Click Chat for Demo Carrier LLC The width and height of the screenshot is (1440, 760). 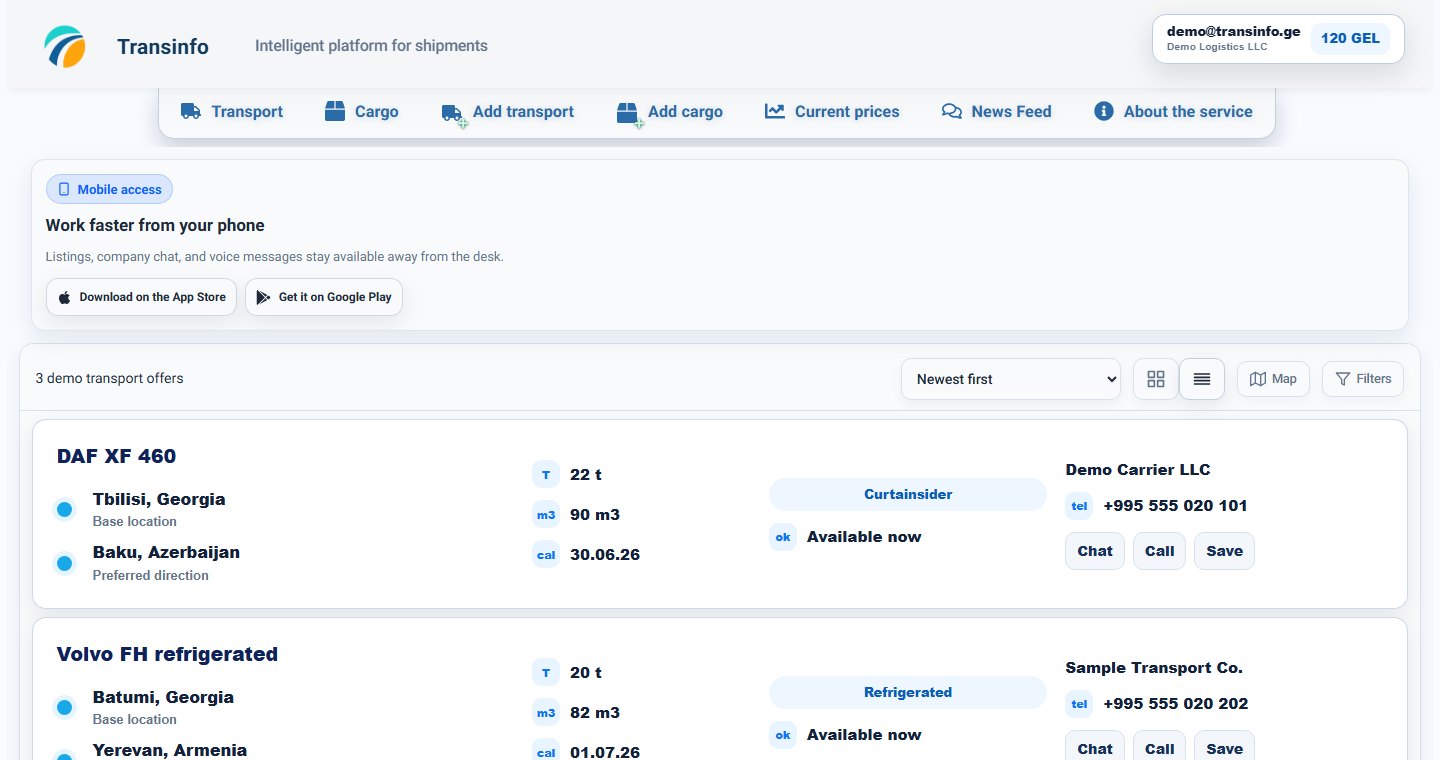(x=1095, y=551)
